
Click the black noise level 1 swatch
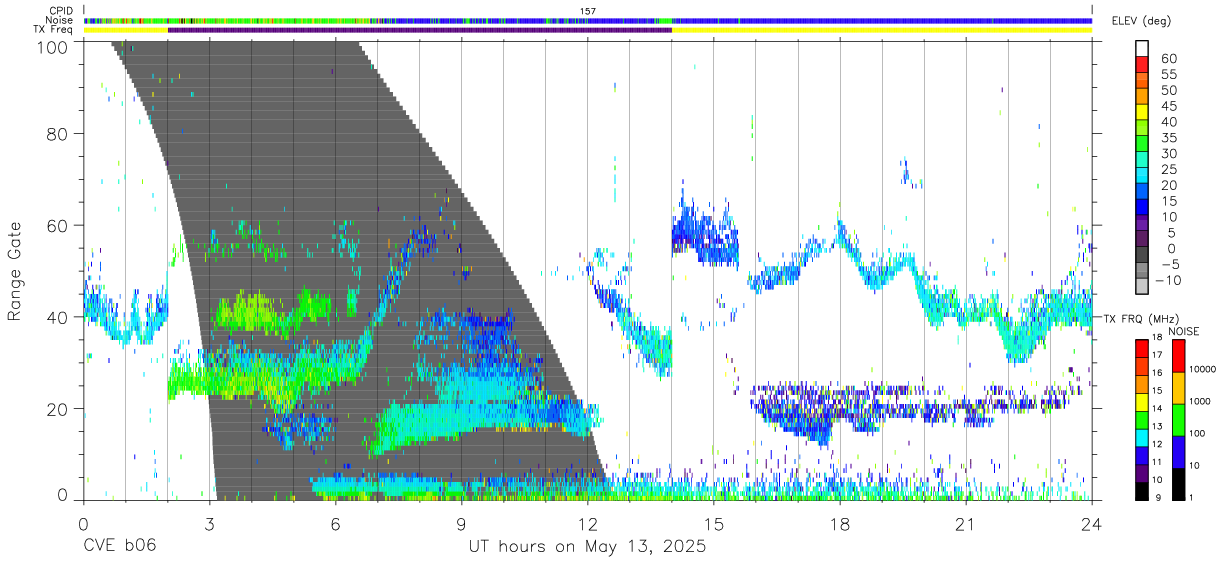(1179, 484)
